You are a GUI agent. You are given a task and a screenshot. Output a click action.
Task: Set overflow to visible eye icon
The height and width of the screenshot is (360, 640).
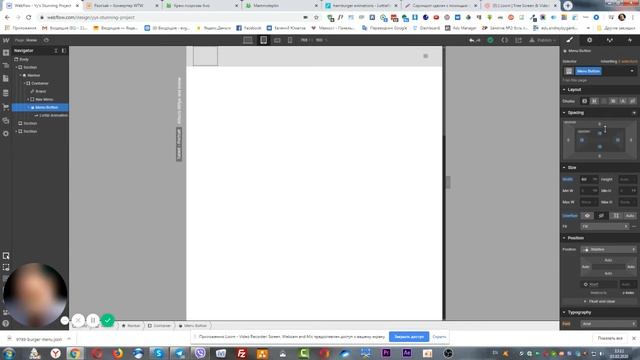(587, 216)
